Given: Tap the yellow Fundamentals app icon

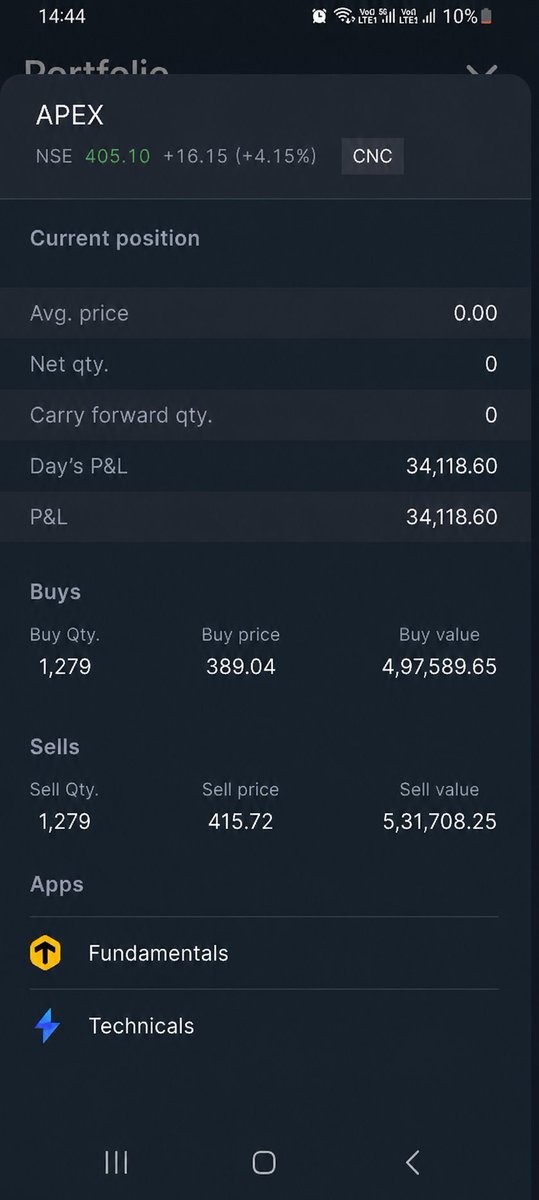Looking at the screenshot, I should (46, 953).
